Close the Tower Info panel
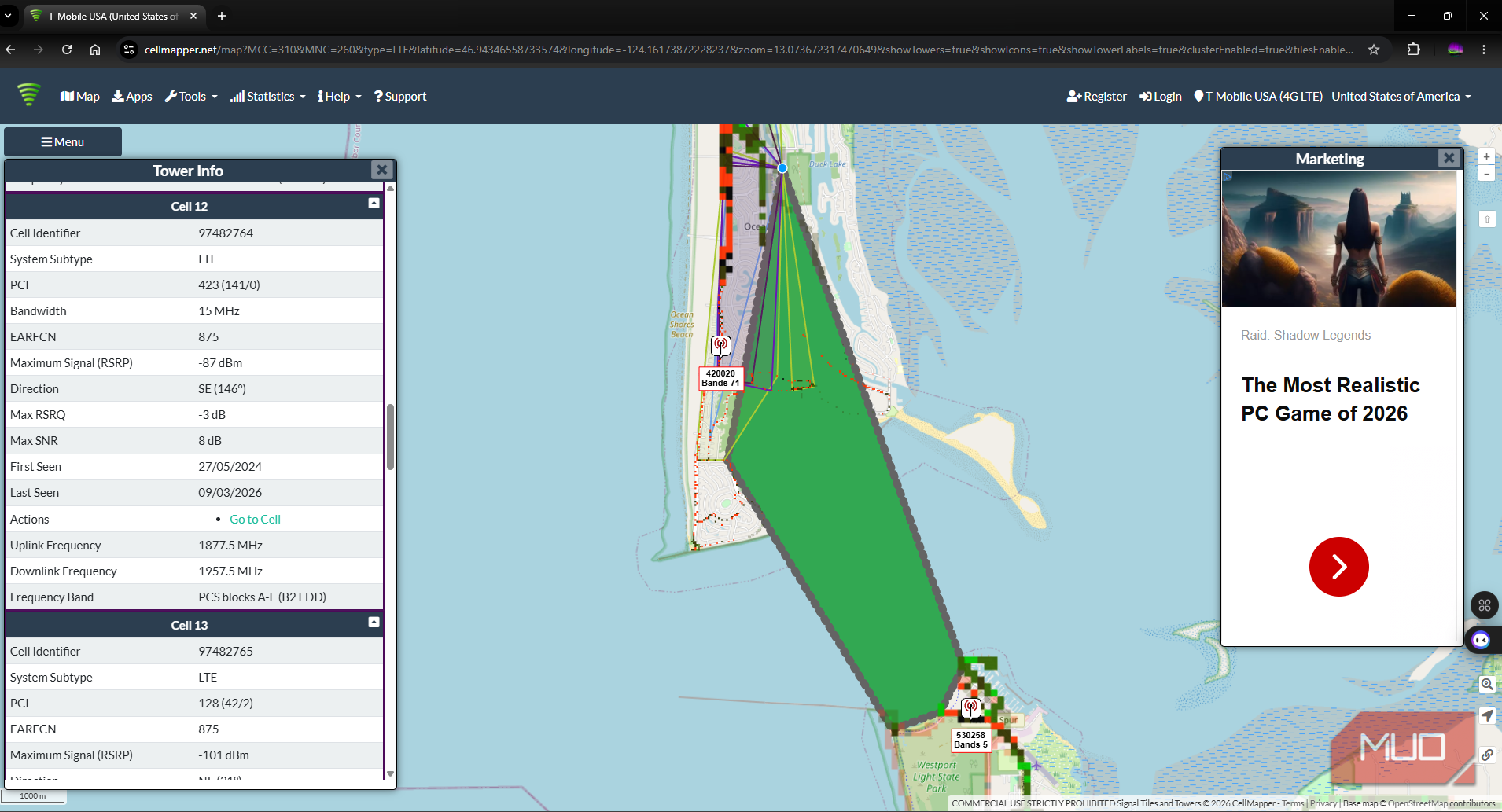Viewport: 1502px width, 812px height. pyautogui.click(x=381, y=169)
